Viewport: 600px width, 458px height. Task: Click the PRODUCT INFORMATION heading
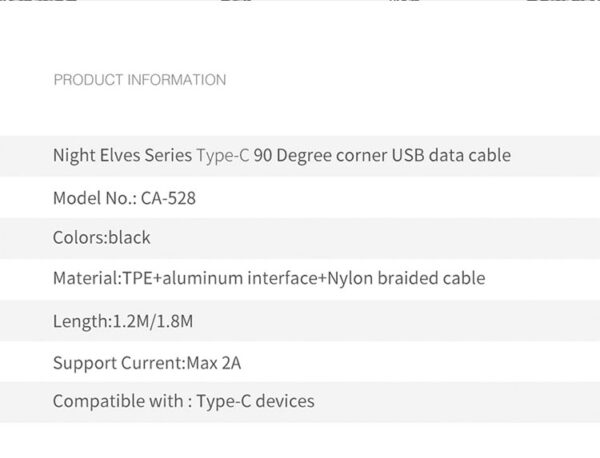tap(140, 80)
